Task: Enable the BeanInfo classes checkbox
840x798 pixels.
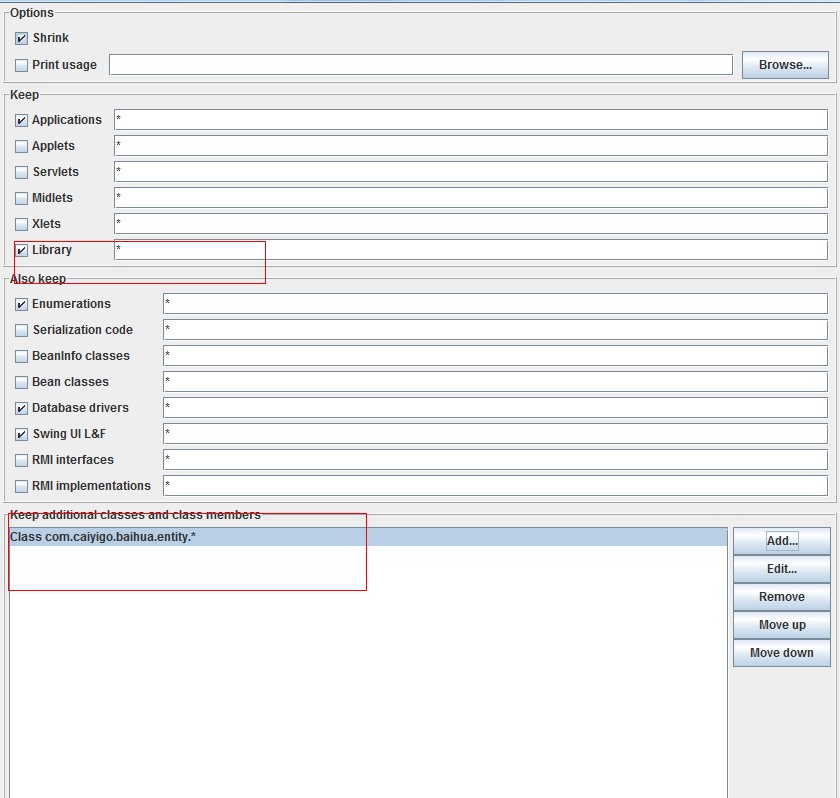Action: [21, 357]
